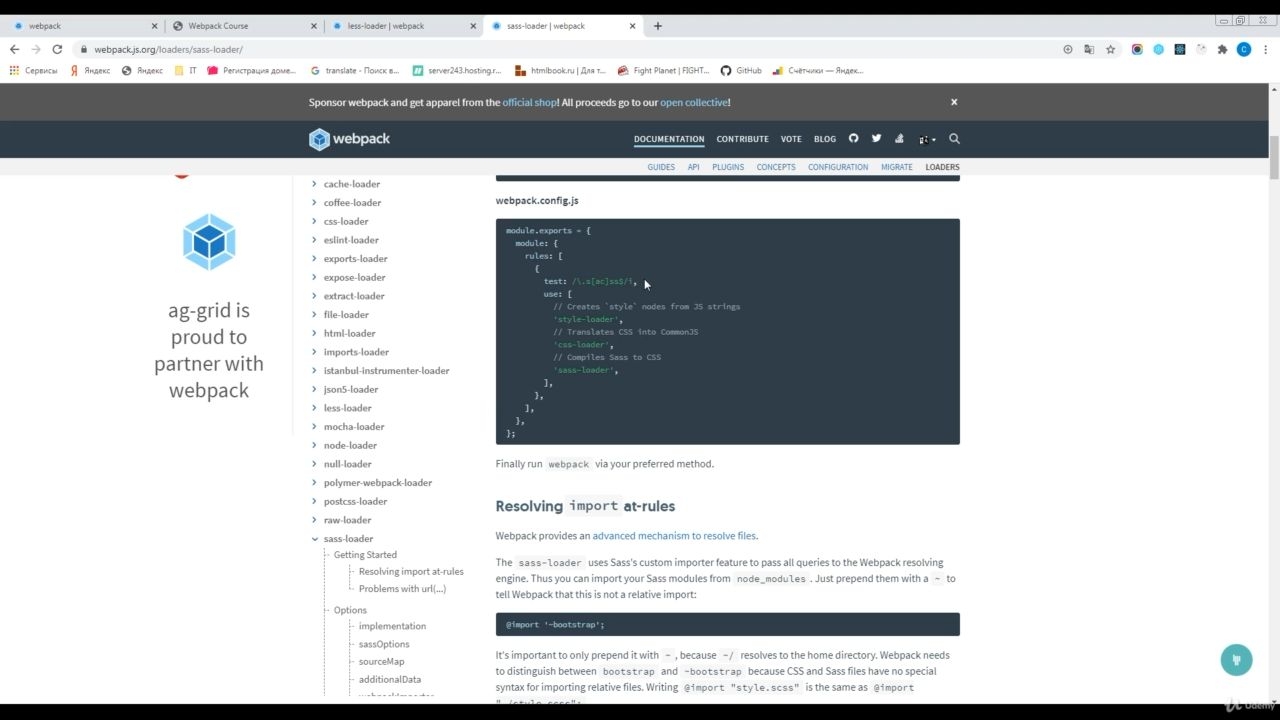Expand the coffee-loader chevron
1280x720 pixels.
314,203
